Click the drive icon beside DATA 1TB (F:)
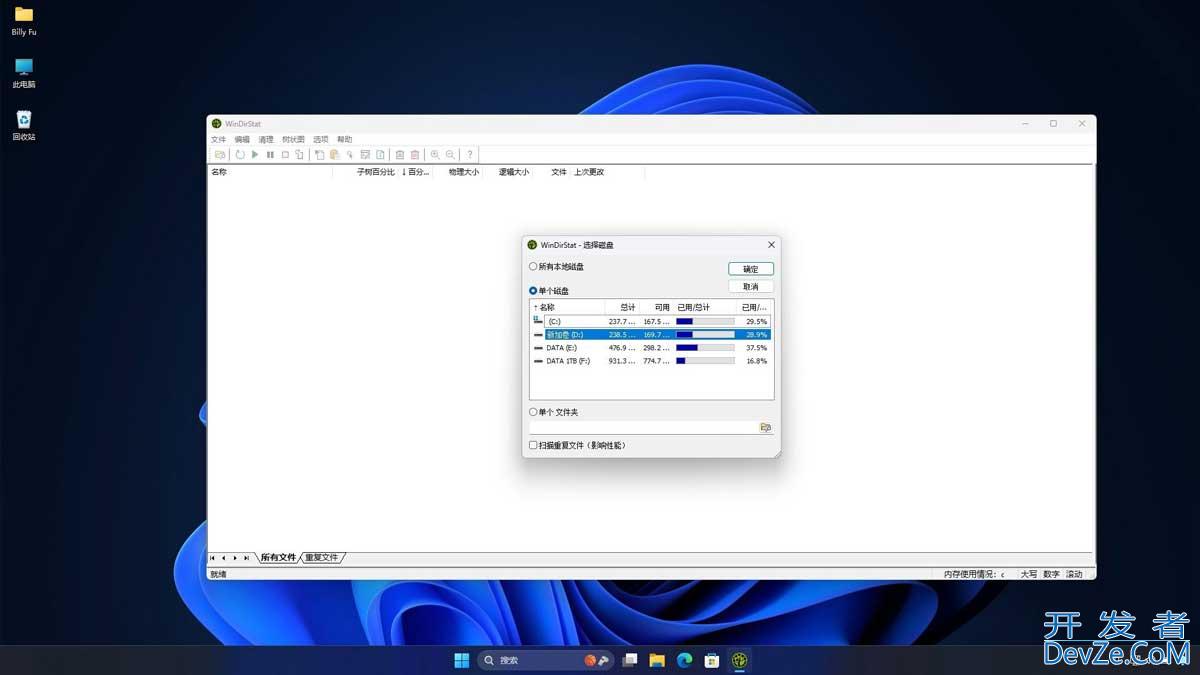Image resolution: width=1200 pixels, height=675 pixels. point(538,361)
